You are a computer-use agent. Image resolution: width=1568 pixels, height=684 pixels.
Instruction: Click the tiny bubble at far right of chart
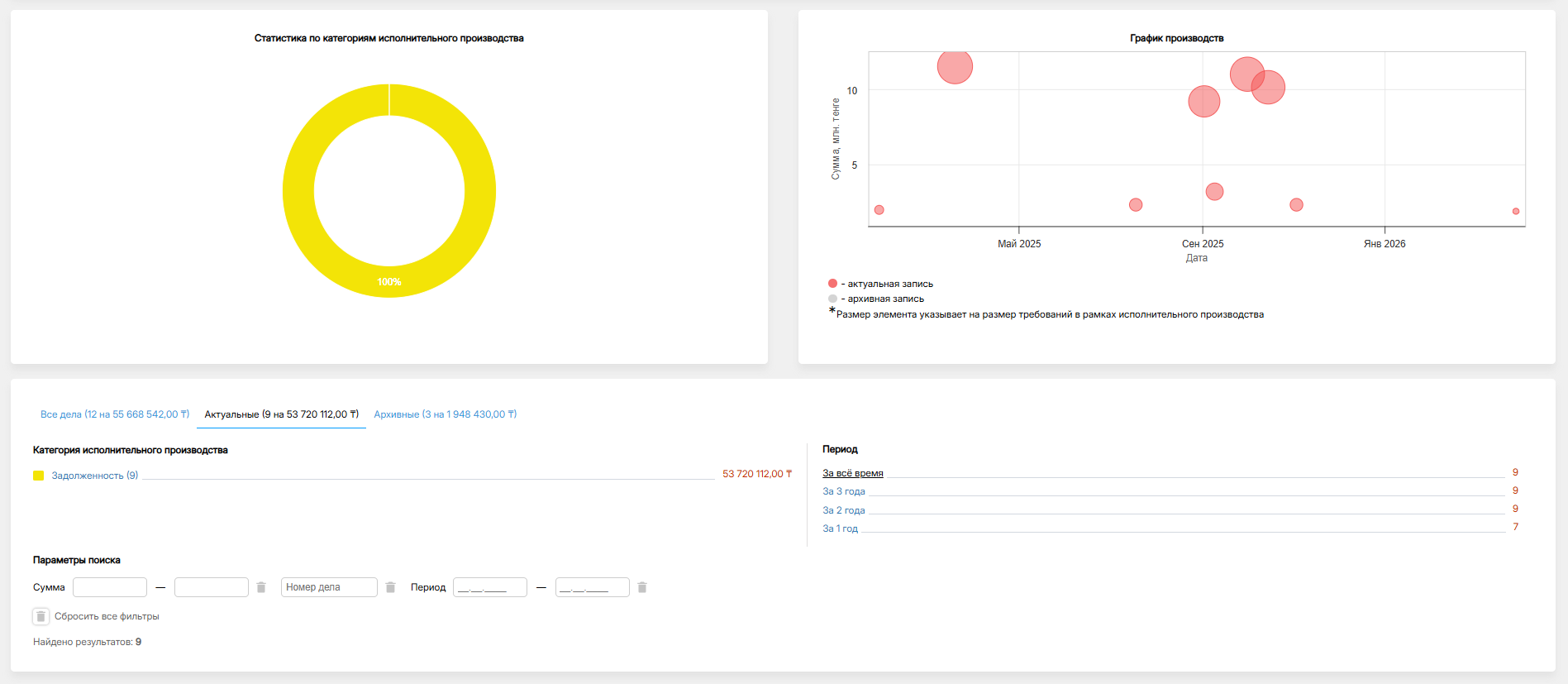tap(1515, 212)
